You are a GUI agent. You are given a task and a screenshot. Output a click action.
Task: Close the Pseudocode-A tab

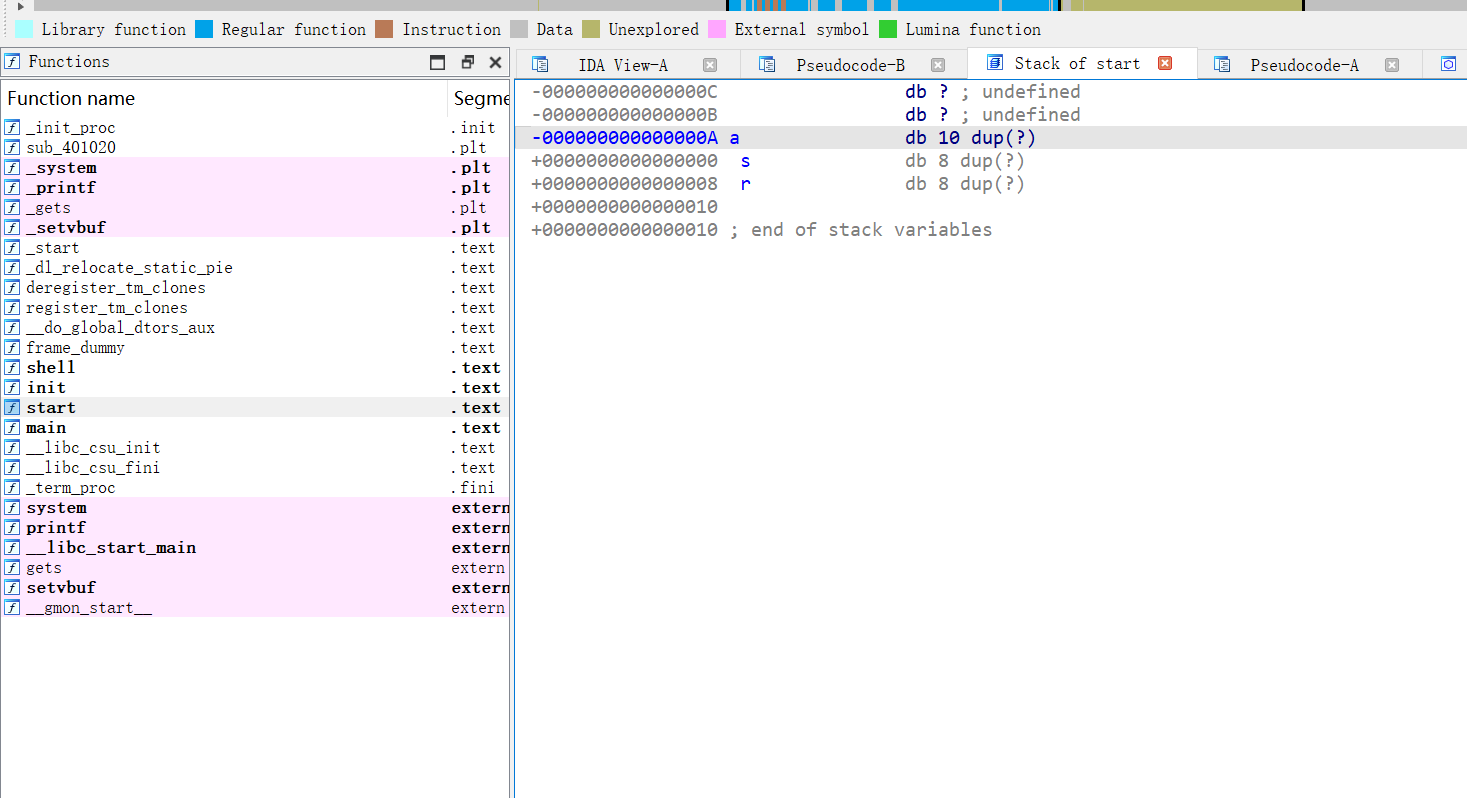1392,65
